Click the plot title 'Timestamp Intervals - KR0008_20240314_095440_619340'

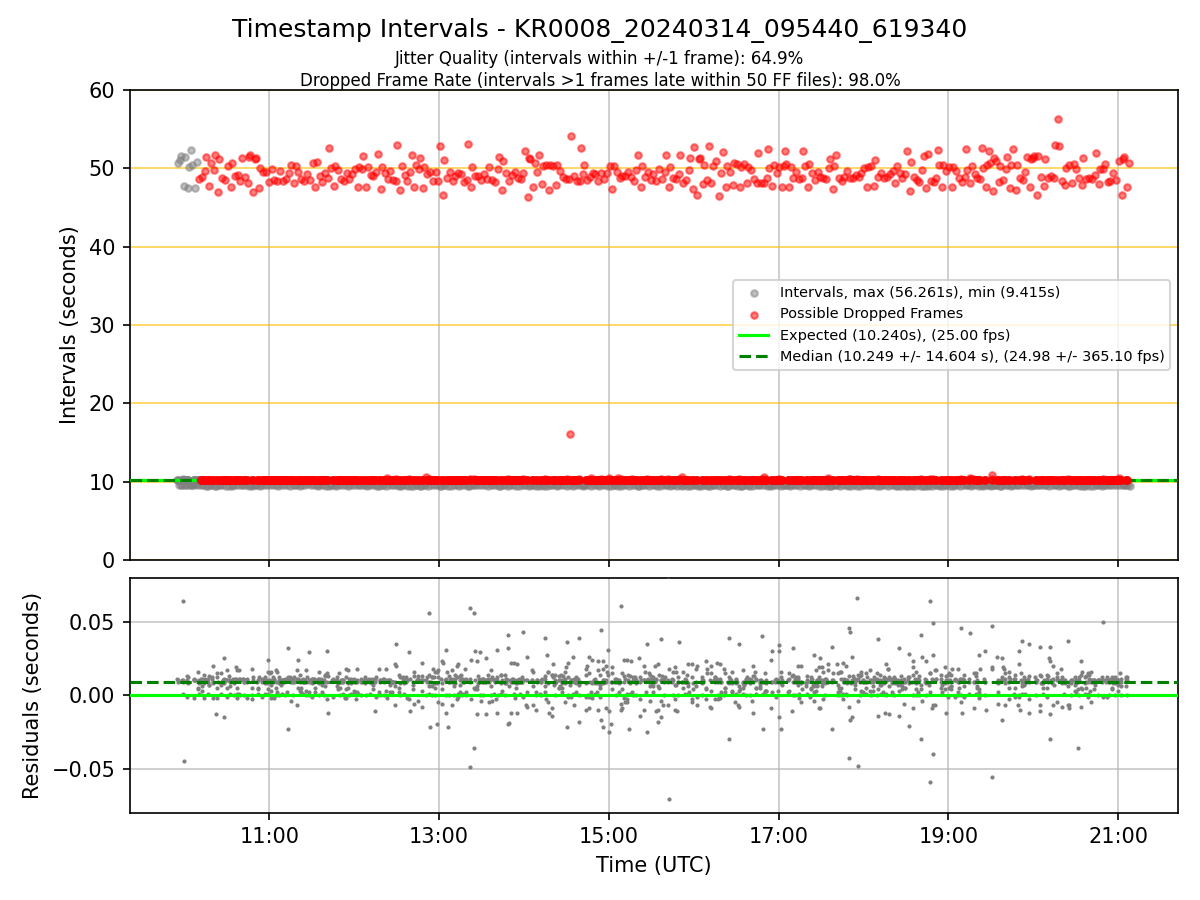(599, 29)
